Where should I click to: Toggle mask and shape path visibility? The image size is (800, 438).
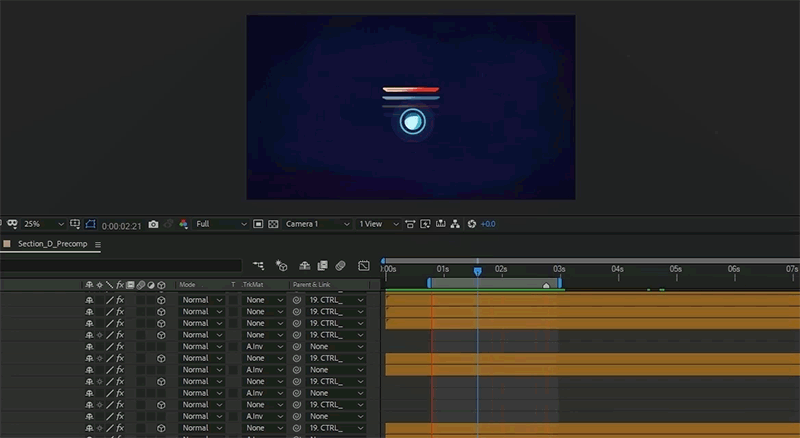tap(90, 224)
